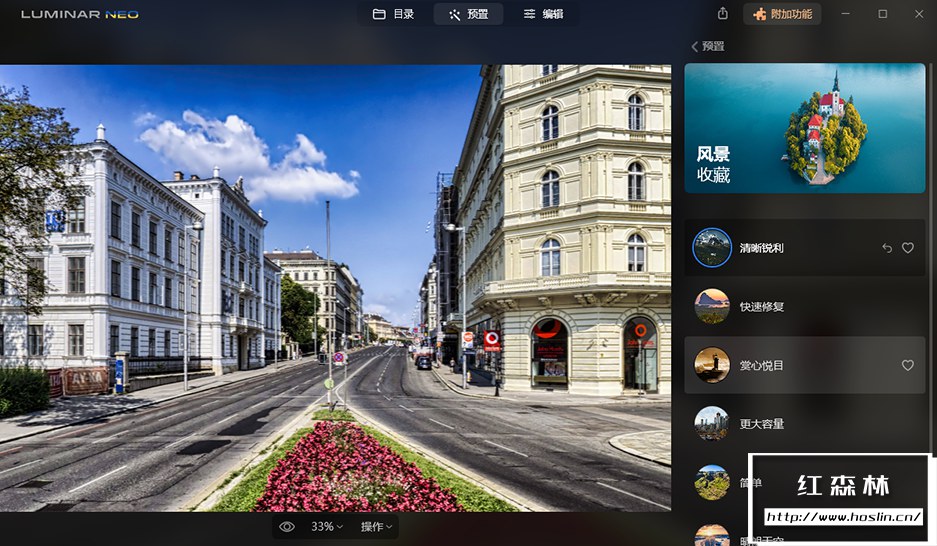
Task: Open the 风景收藏 collection banner
Action: point(804,128)
